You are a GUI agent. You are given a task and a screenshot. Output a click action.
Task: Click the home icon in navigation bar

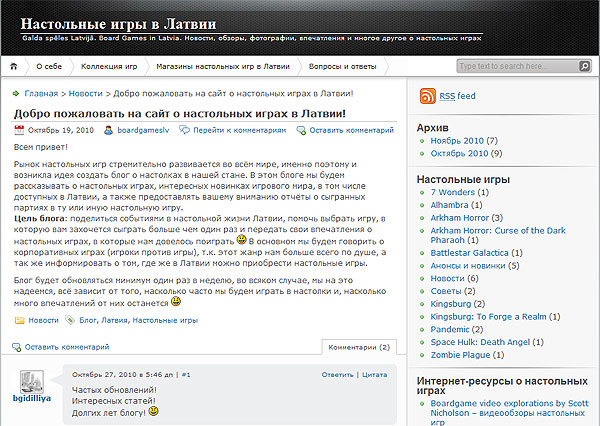[13, 66]
